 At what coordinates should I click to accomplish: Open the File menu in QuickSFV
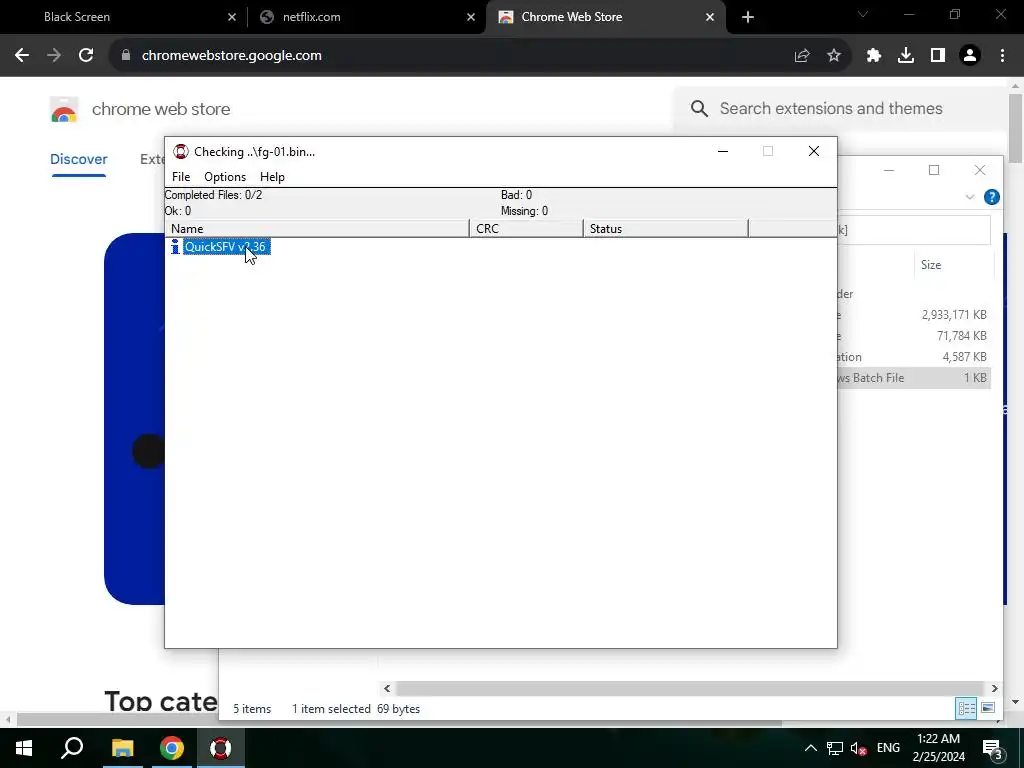click(x=181, y=177)
